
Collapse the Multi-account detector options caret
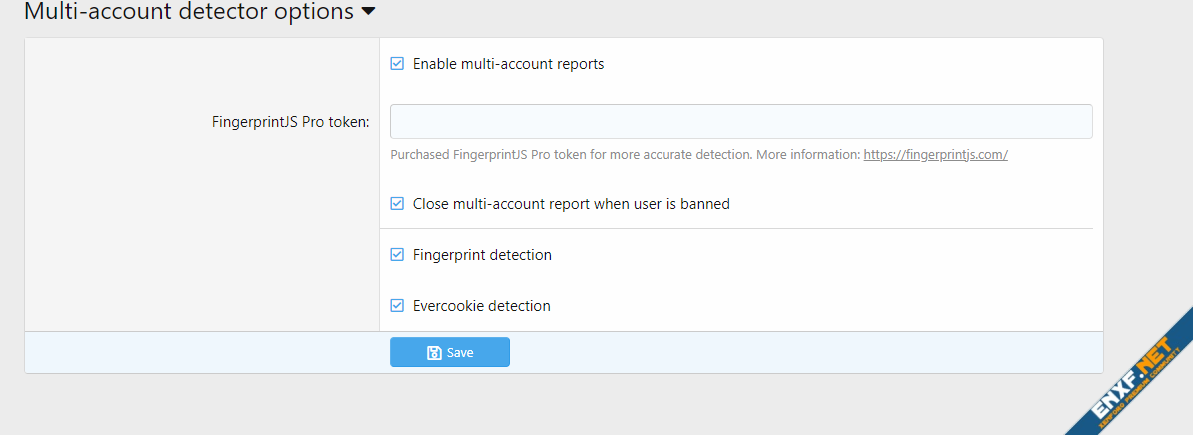(x=368, y=12)
